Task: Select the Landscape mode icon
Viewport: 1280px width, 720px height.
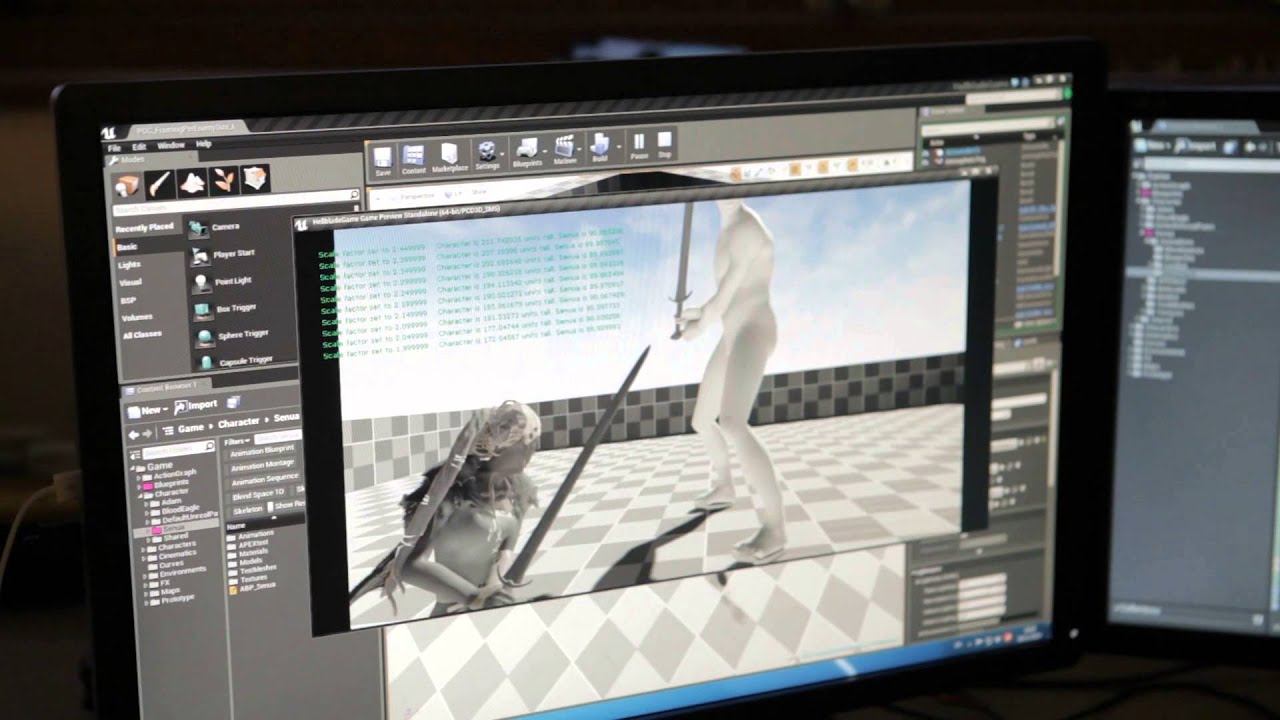Action: (x=192, y=182)
